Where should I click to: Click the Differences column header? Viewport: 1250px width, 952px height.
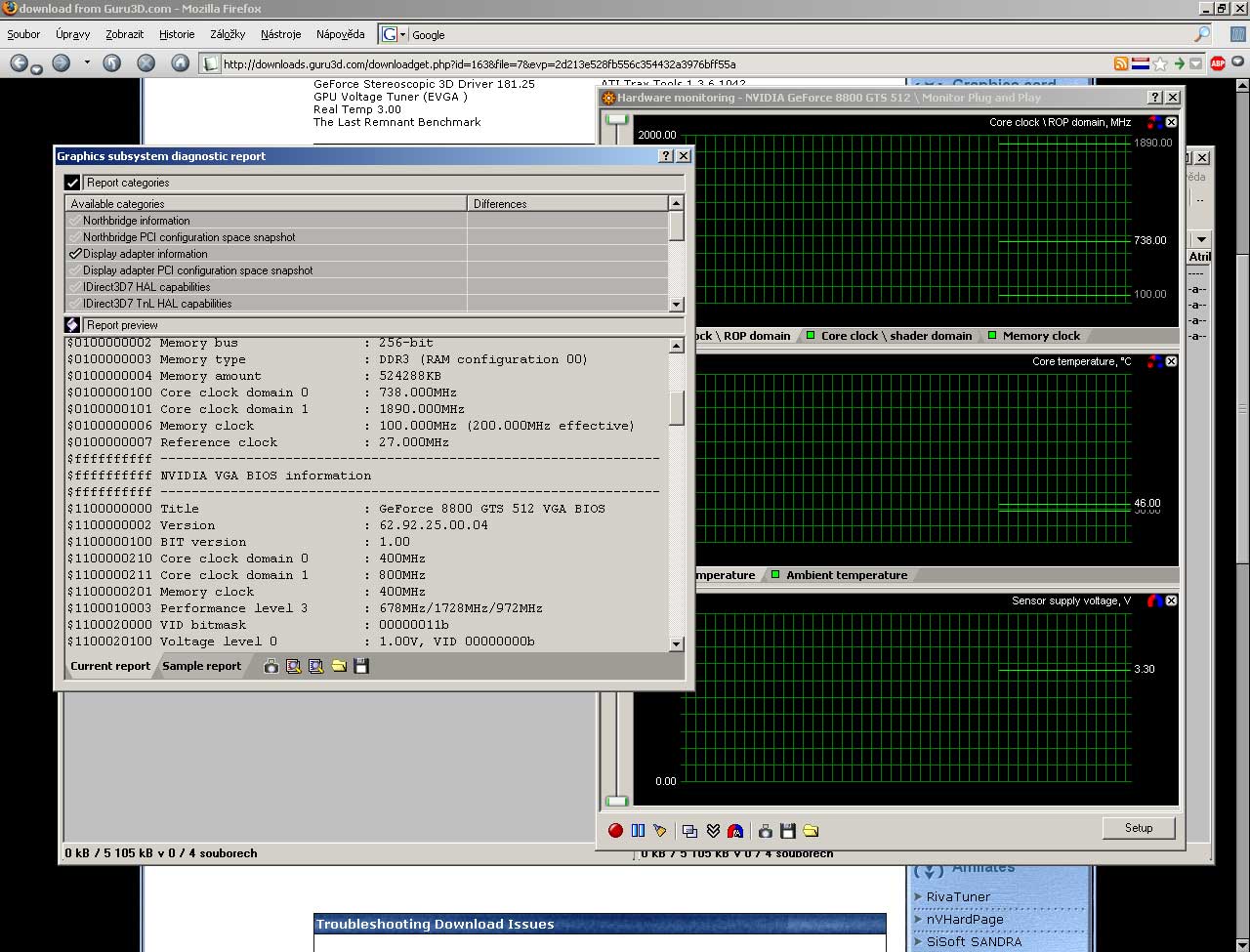pyautogui.click(x=567, y=203)
